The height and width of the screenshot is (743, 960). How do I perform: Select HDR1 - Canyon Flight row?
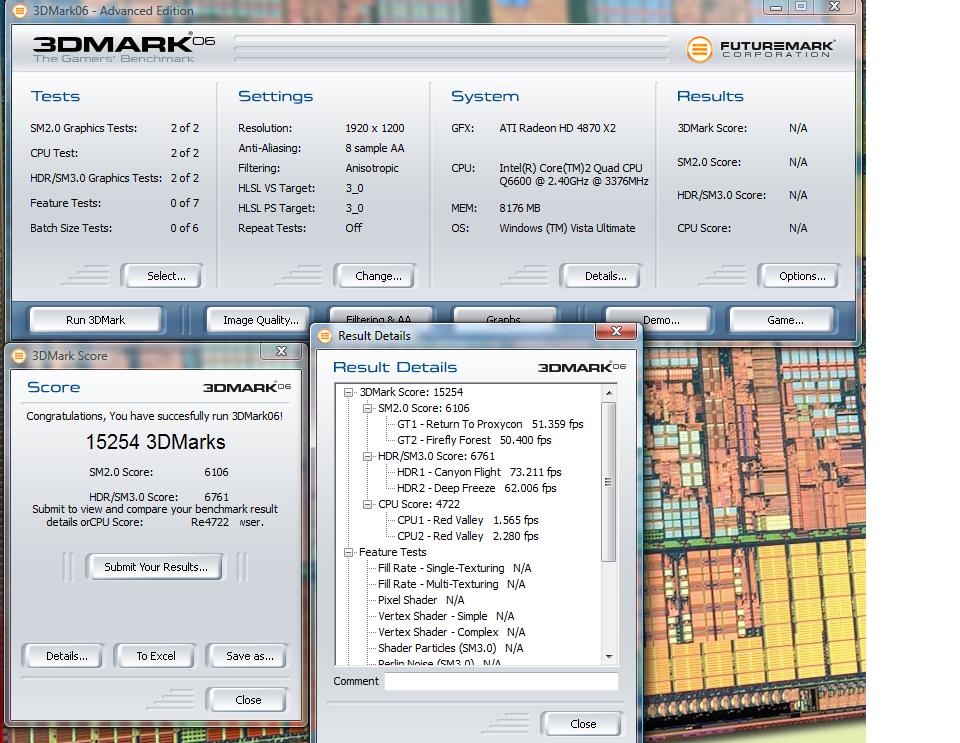pos(479,472)
